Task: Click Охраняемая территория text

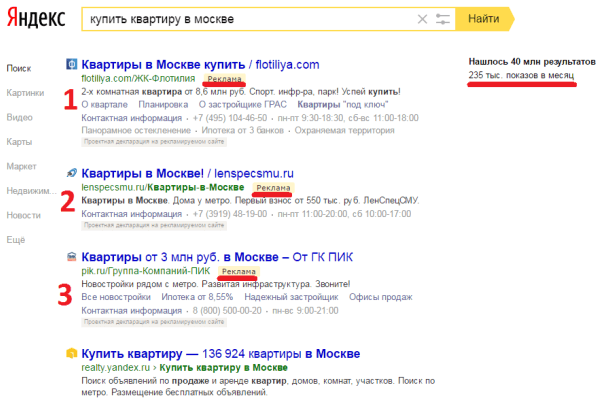Action: 344,130
